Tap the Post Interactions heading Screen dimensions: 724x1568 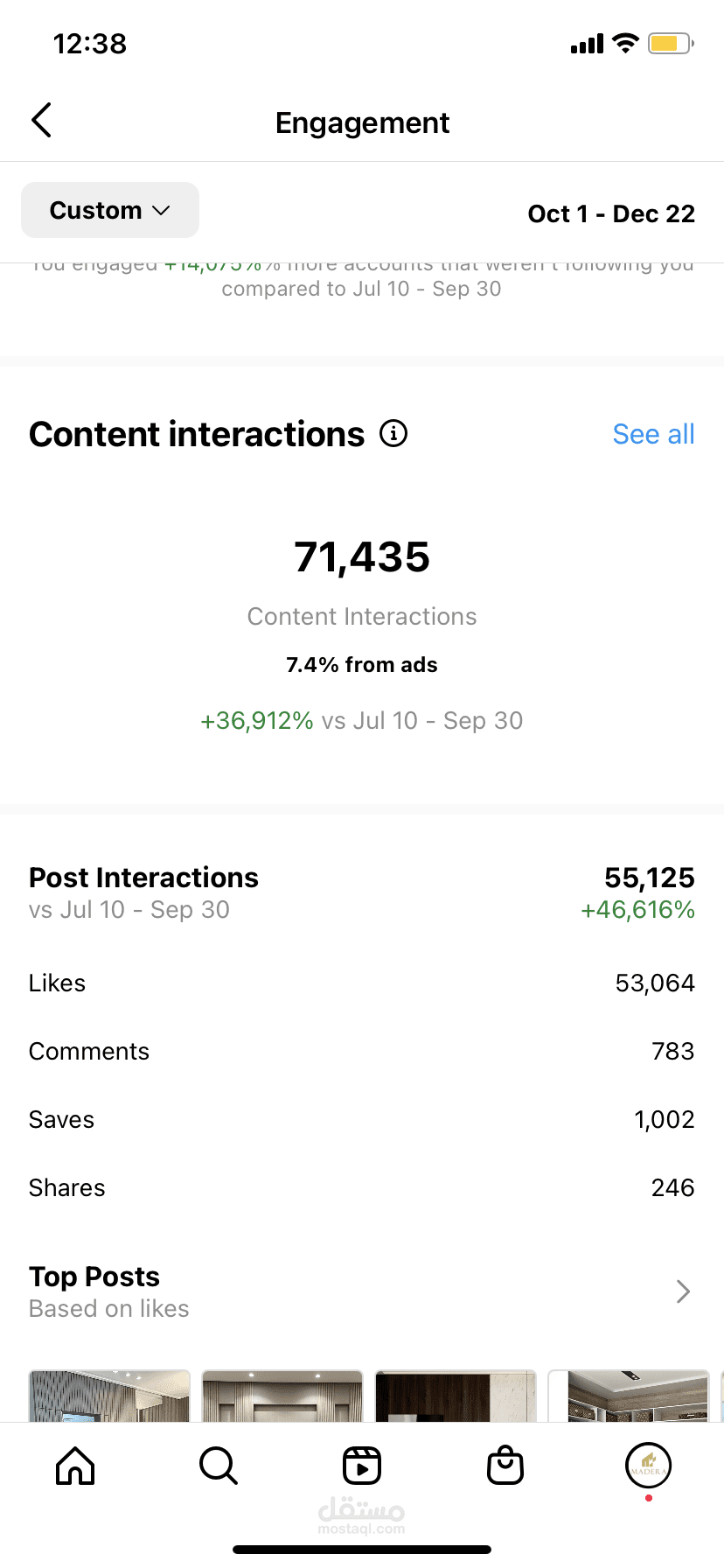pyautogui.click(x=143, y=878)
